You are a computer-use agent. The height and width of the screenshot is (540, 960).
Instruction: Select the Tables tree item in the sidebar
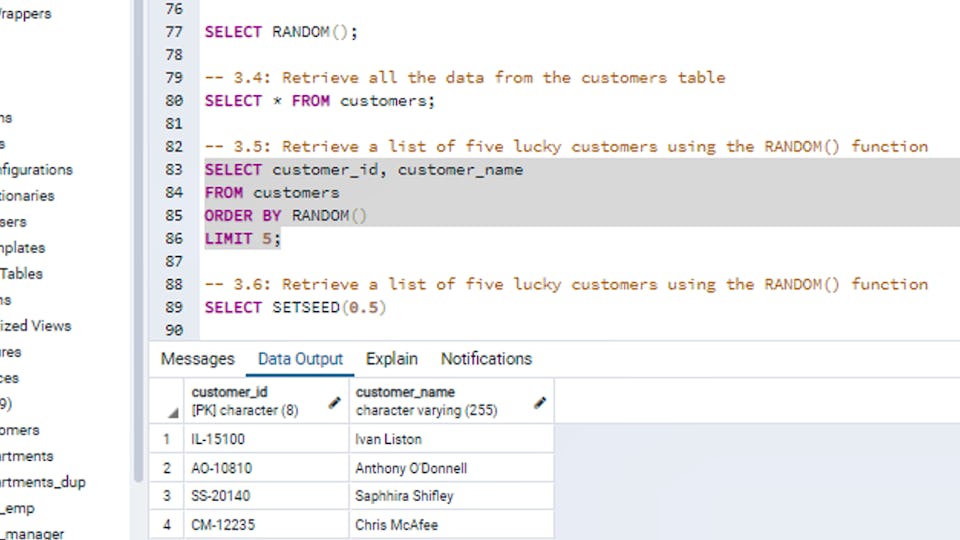21,274
